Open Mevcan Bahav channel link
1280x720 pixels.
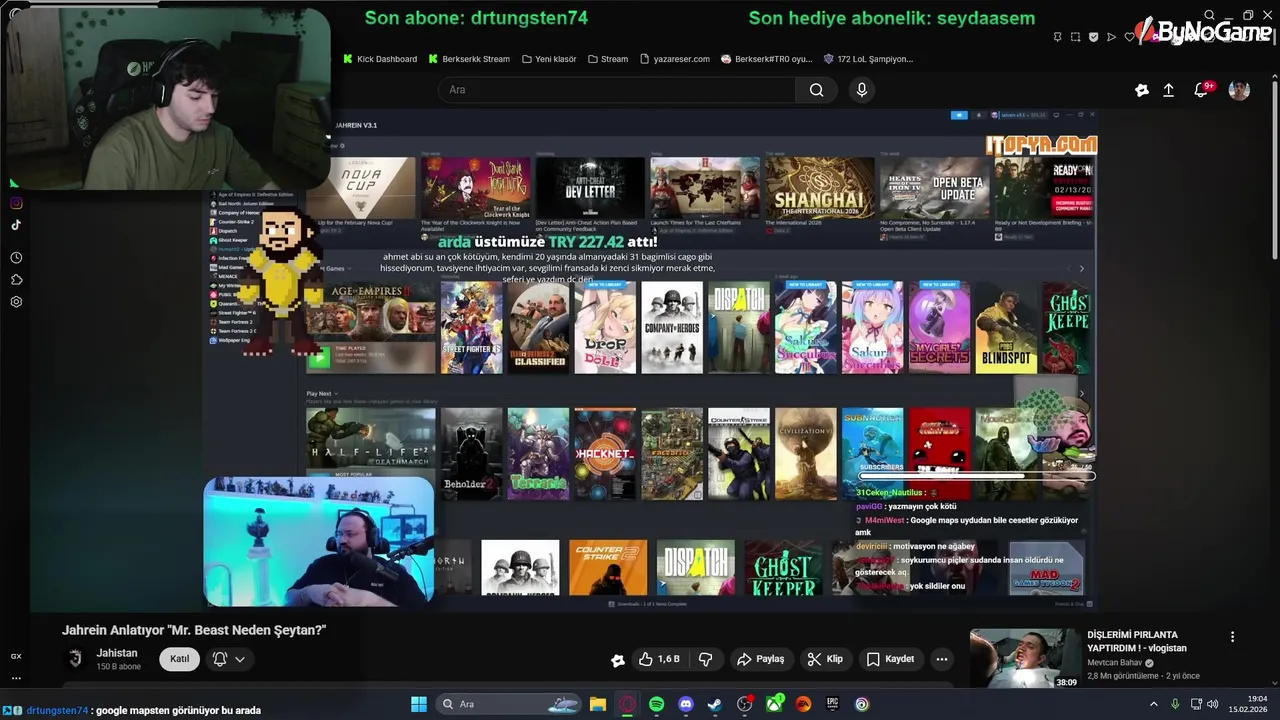1115,662
